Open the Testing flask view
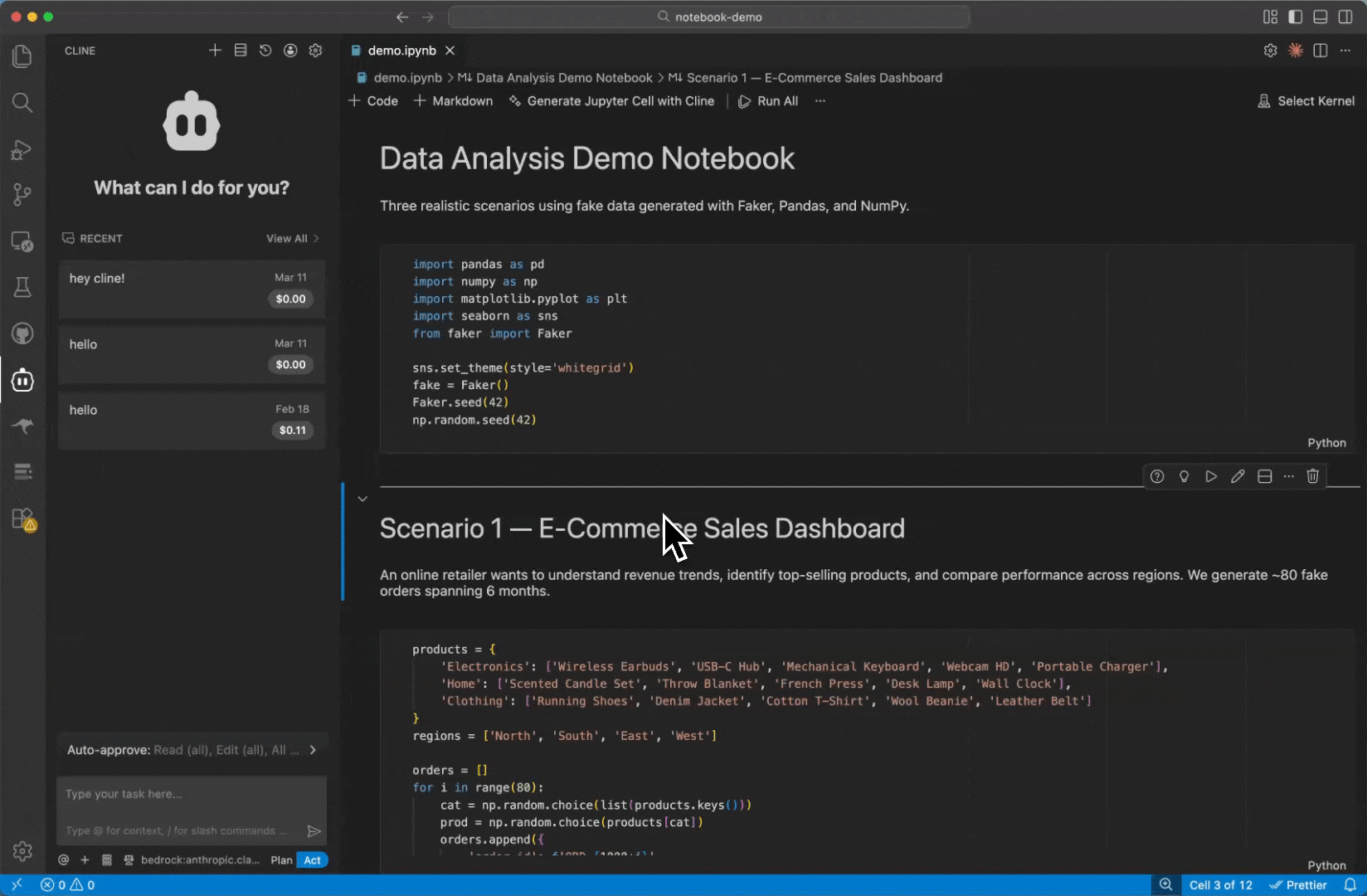This screenshot has height=896, width=1367. [x=22, y=288]
